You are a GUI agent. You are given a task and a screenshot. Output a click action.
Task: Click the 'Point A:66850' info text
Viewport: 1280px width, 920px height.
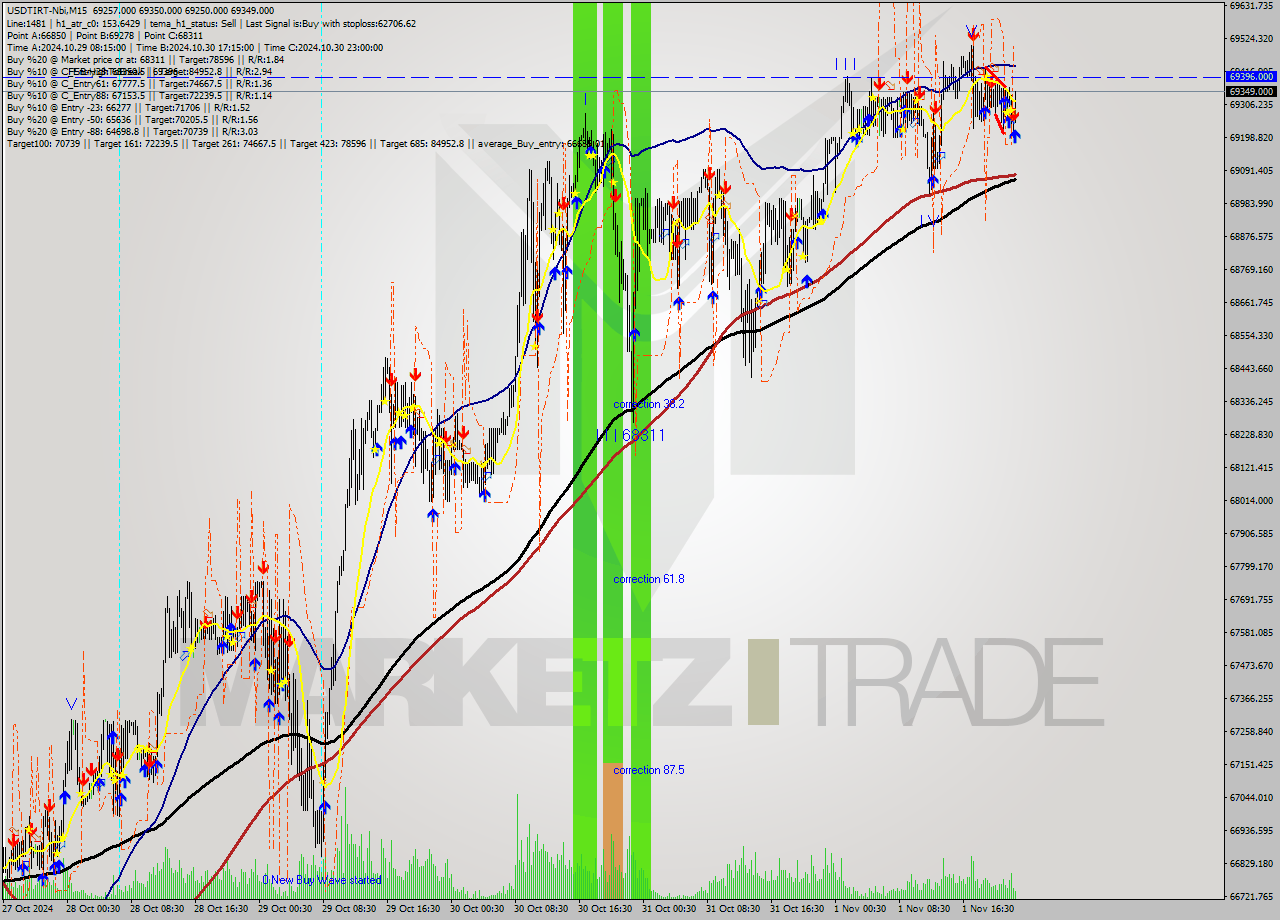[x=38, y=35]
